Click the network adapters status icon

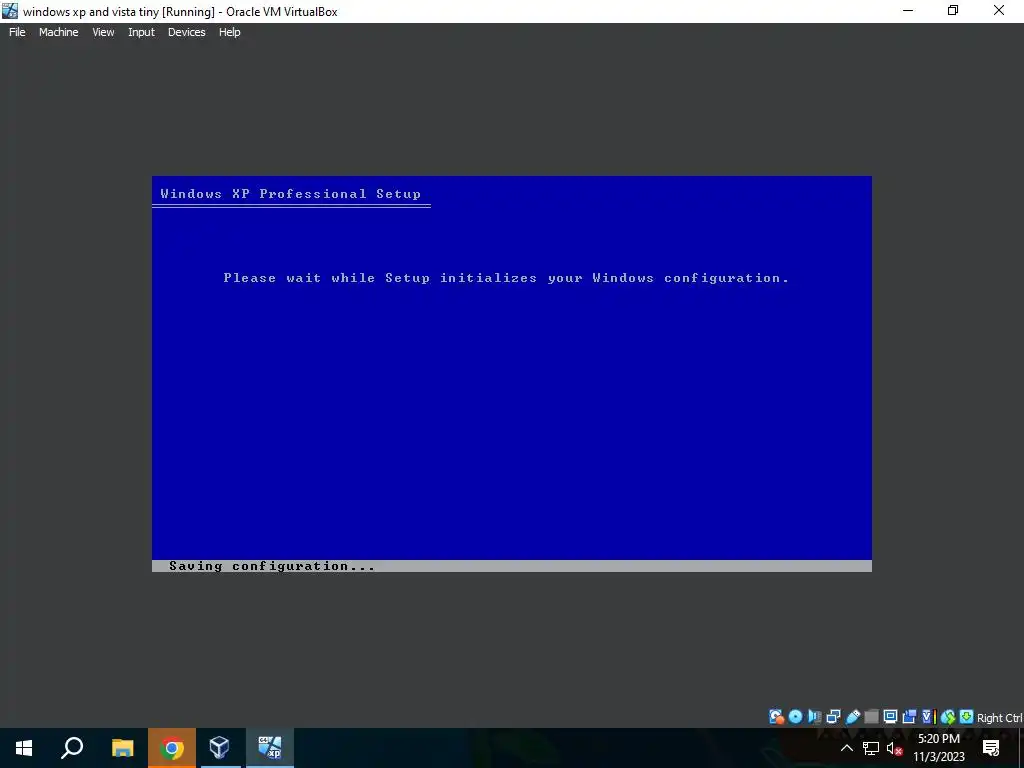coord(833,716)
